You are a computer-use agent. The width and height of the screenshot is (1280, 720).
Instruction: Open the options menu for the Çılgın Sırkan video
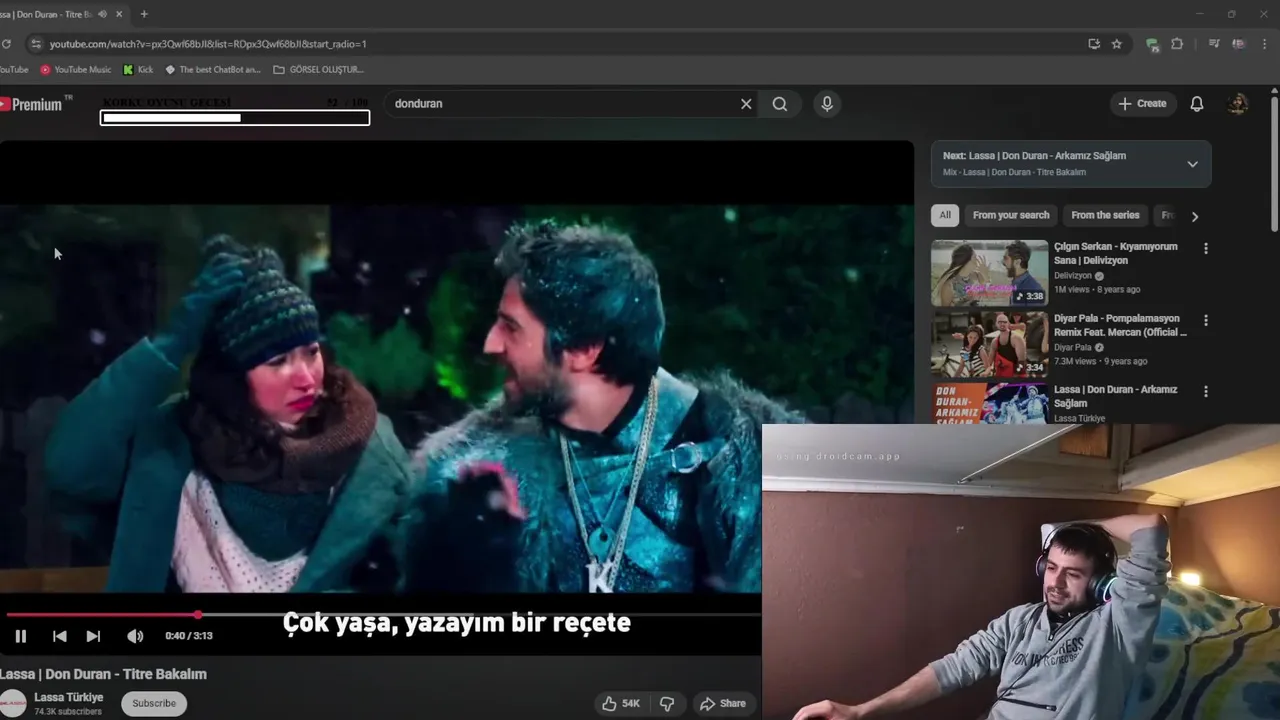(x=1205, y=248)
